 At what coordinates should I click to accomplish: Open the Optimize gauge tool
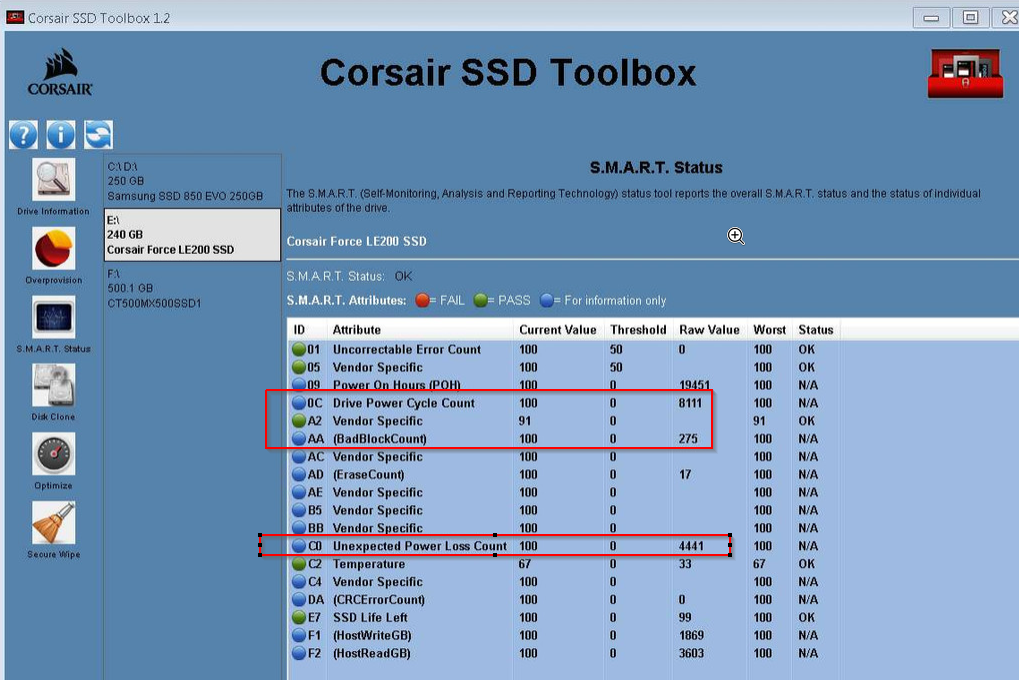tap(53, 461)
